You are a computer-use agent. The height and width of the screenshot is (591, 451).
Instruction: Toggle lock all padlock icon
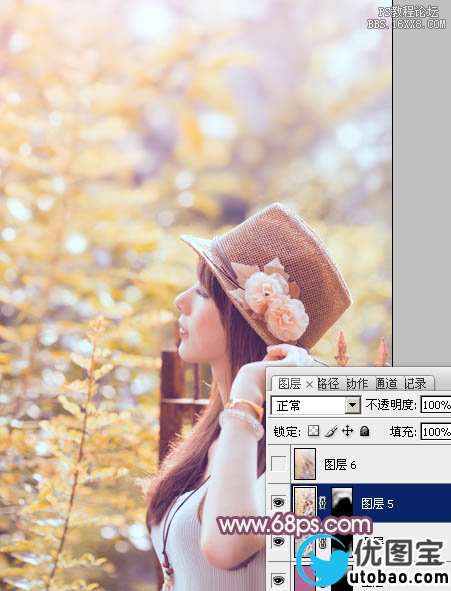pos(364,431)
